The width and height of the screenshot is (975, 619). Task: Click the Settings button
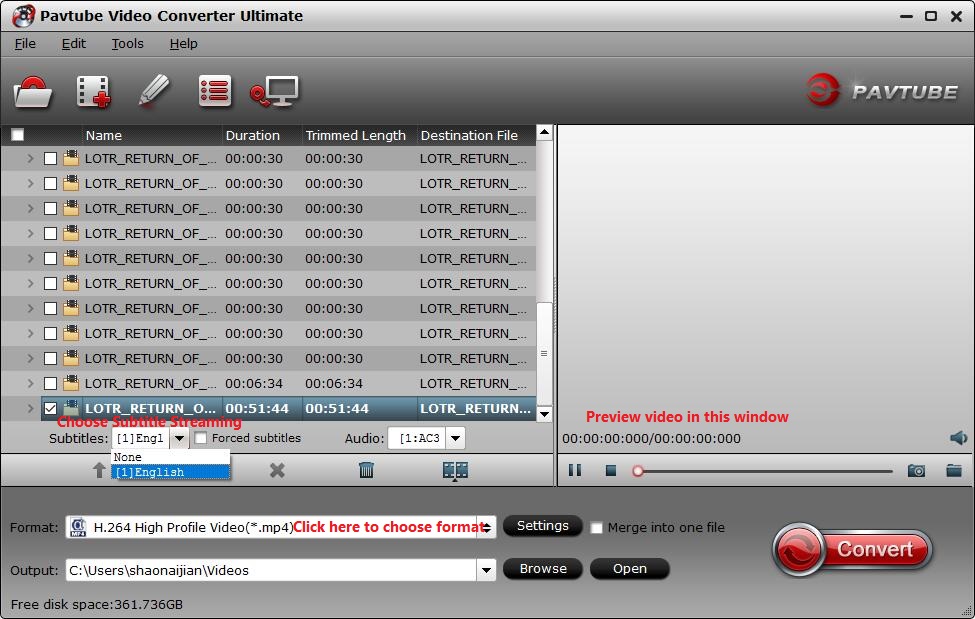(542, 526)
